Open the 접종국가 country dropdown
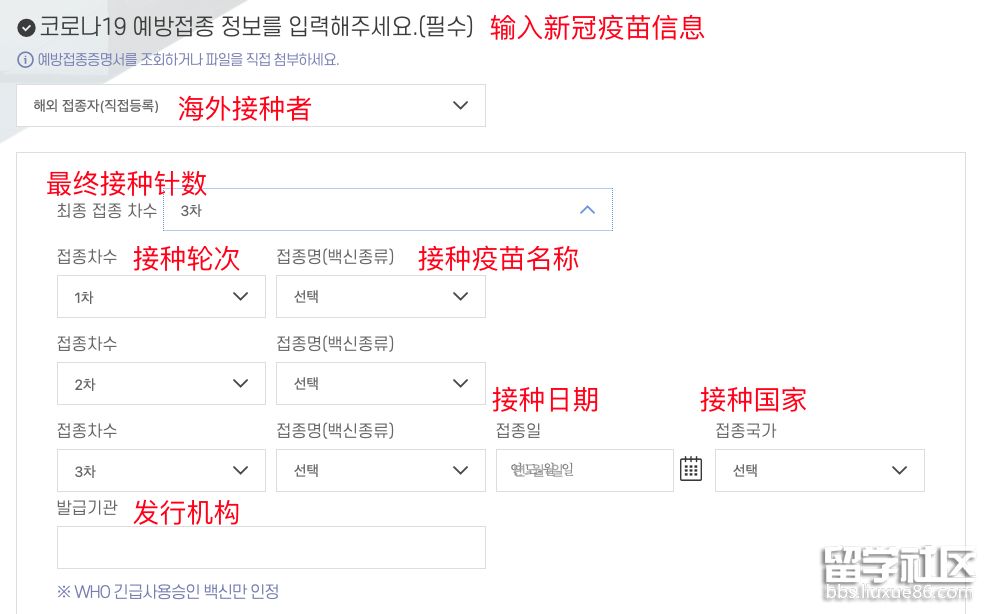Image resolution: width=989 pixels, height=614 pixels. point(819,470)
